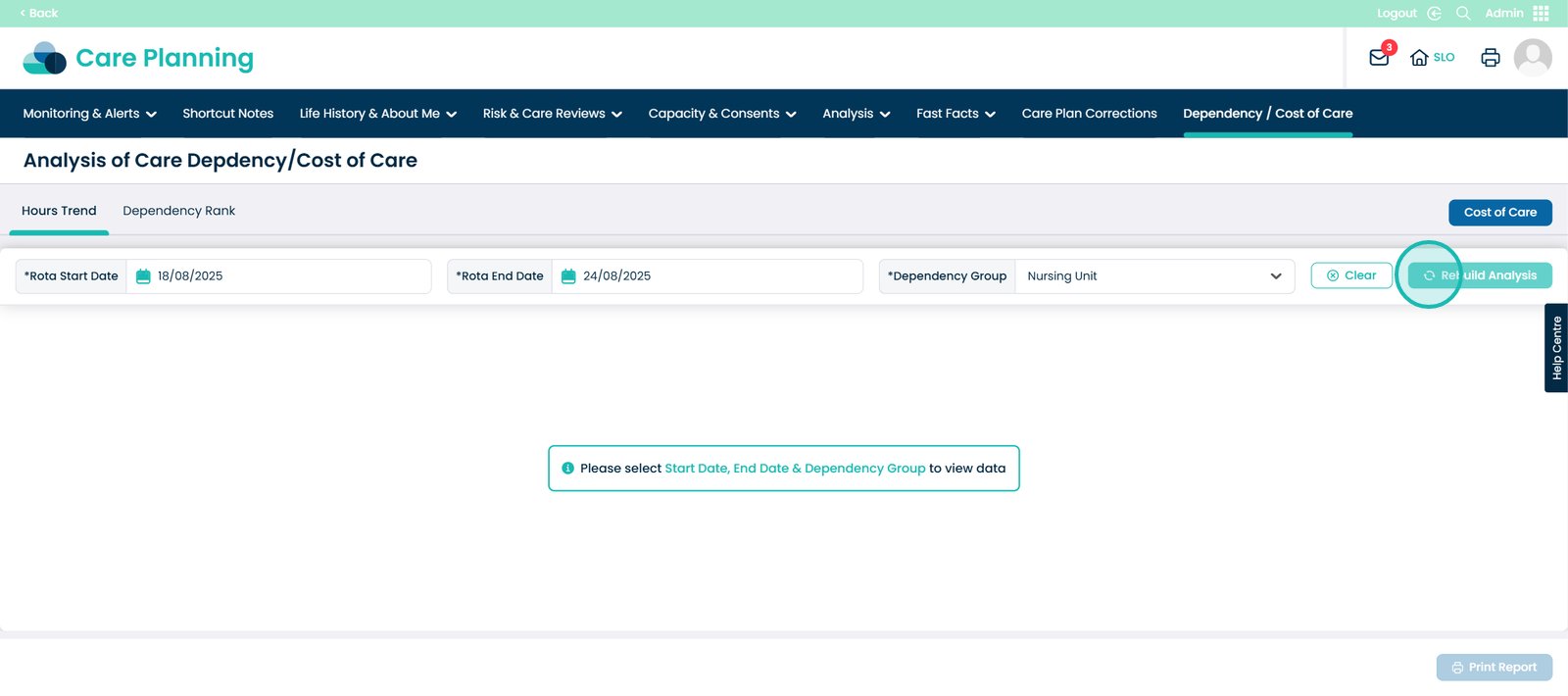Click the Clear button
1568x696 pixels.
(1350, 275)
